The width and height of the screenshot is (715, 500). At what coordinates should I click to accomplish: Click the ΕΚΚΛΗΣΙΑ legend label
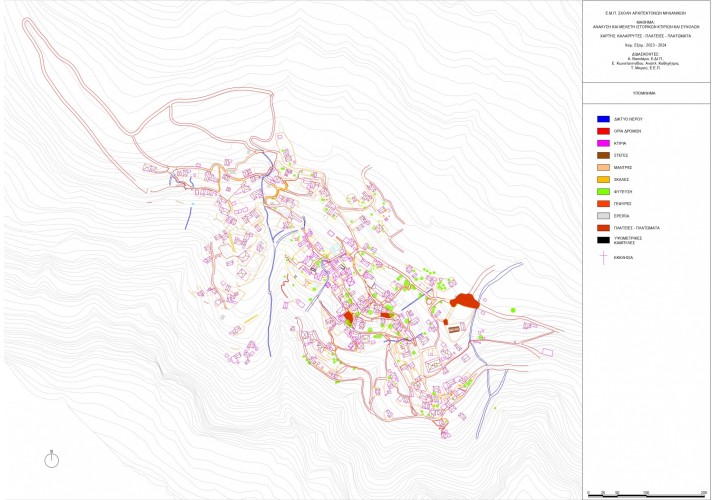click(x=623, y=258)
